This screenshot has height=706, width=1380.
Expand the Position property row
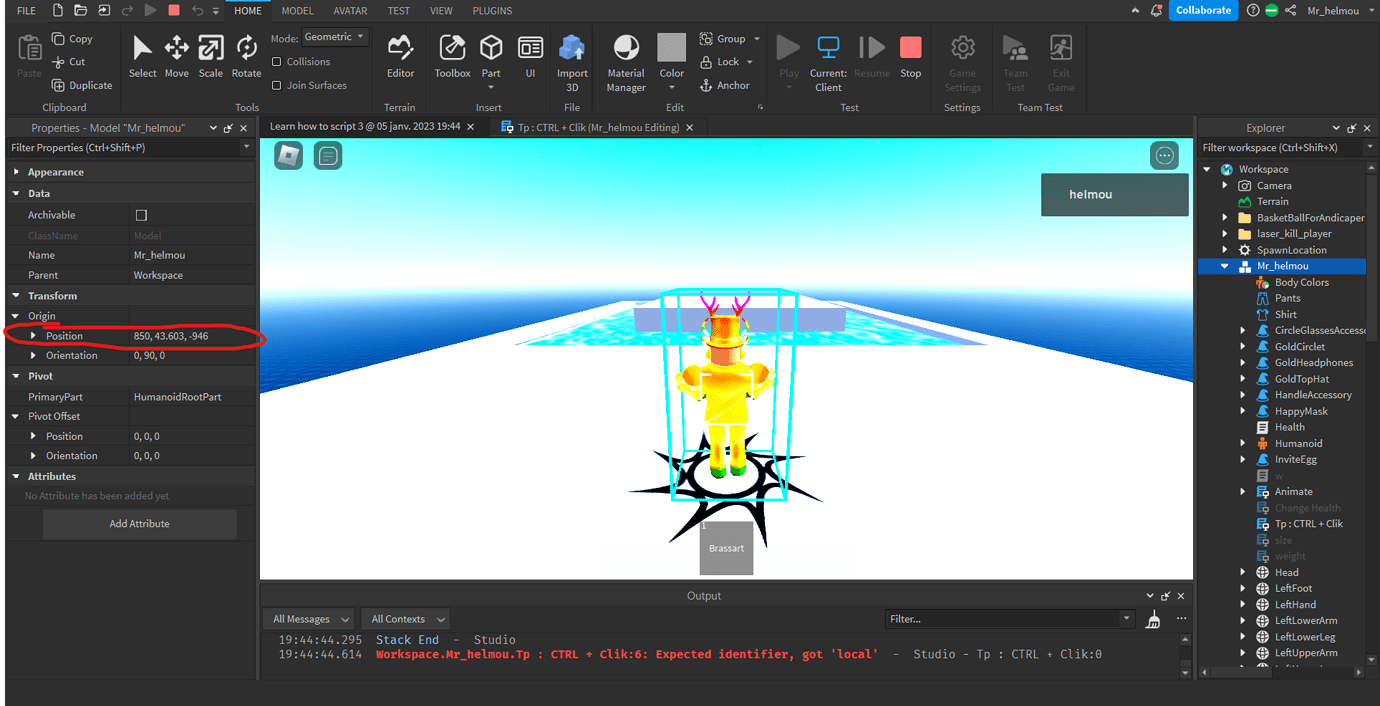(34, 336)
